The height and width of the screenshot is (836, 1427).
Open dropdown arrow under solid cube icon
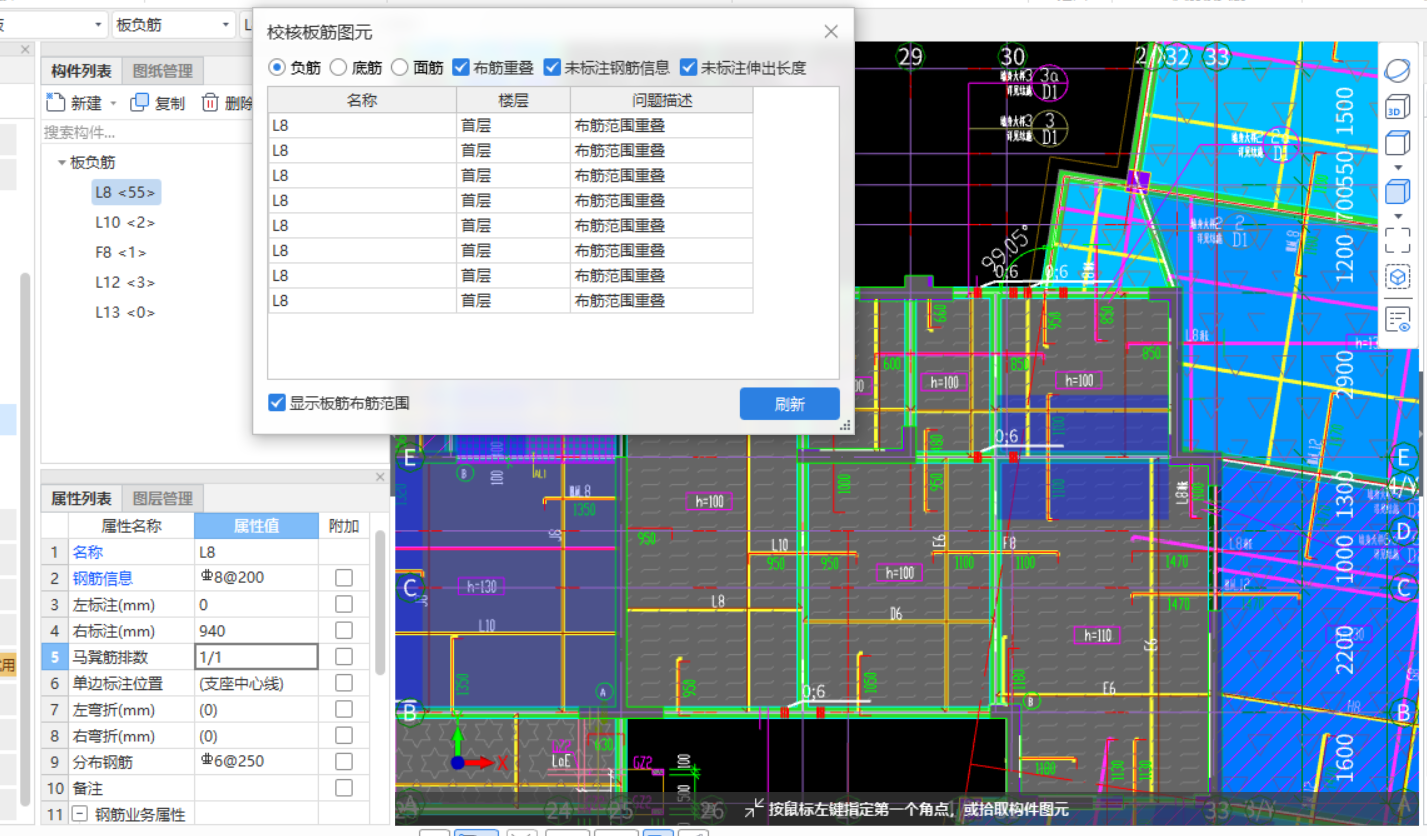(1398, 215)
